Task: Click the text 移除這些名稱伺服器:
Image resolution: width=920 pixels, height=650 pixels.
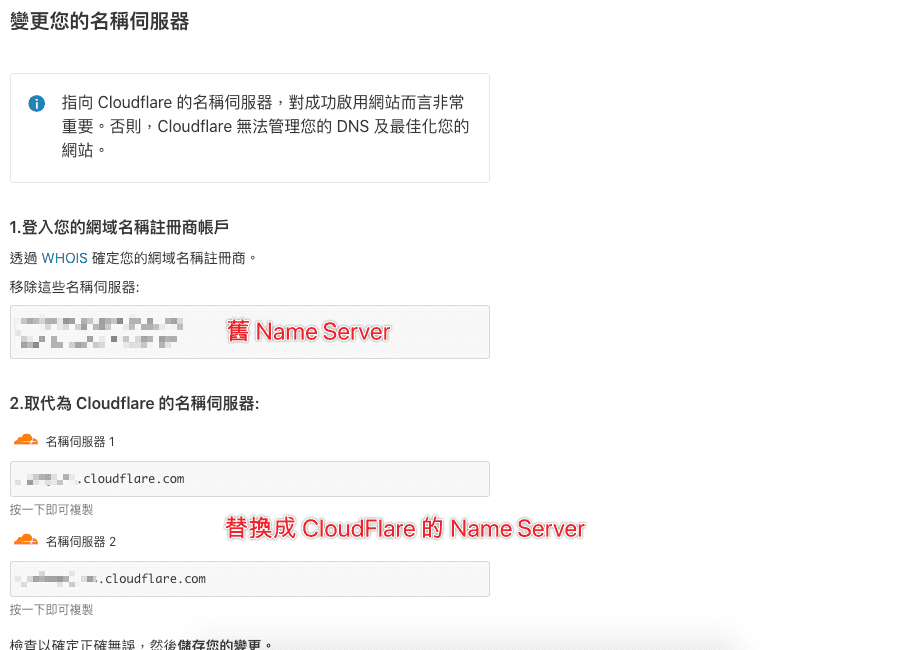Action: click(x=75, y=287)
